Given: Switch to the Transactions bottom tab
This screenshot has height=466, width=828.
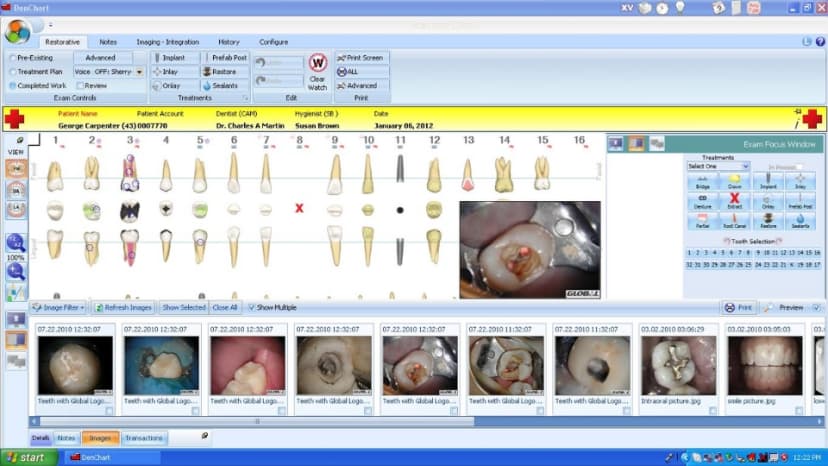Looking at the screenshot, I should tap(144, 438).
